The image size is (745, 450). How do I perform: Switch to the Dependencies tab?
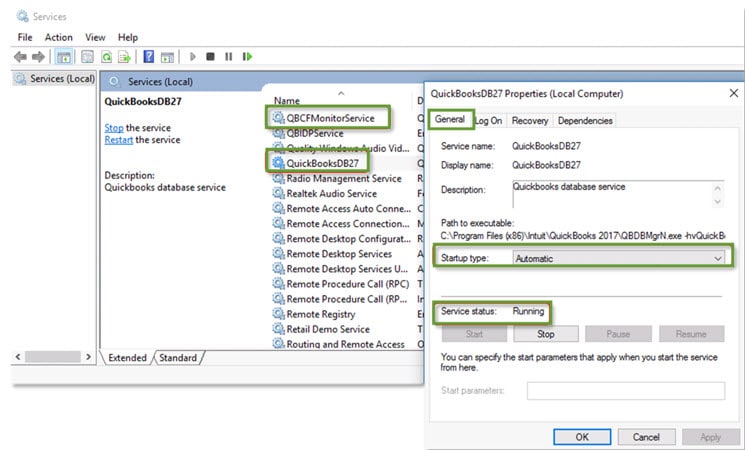[585, 121]
